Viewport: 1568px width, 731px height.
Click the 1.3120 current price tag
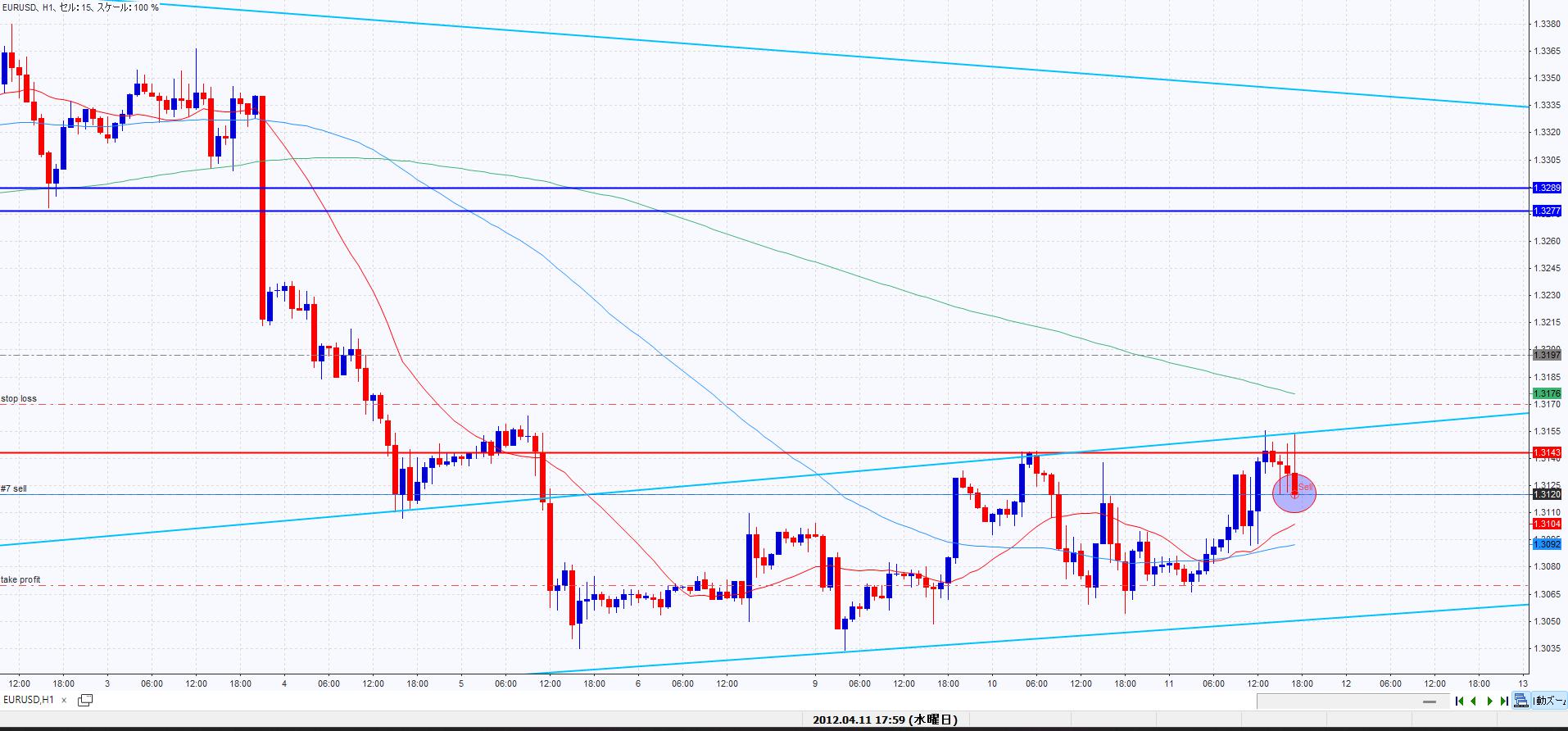(1547, 494)
